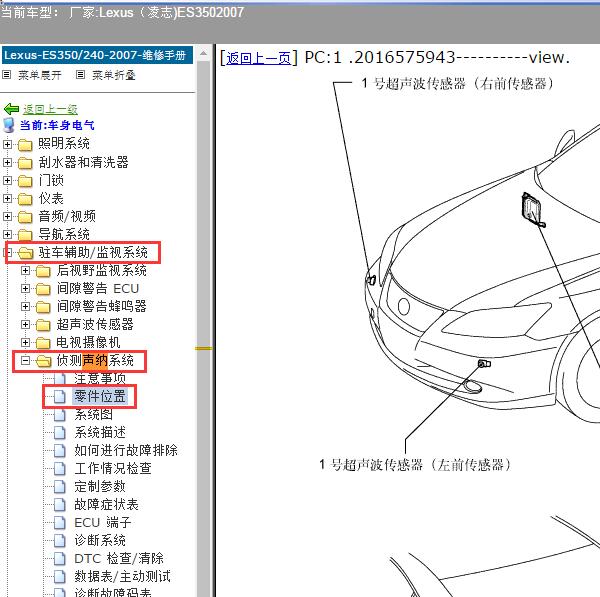This screenshot has height=597, width=600.
Task: Open the 诊断系统 page
Action: coord(100,540)
